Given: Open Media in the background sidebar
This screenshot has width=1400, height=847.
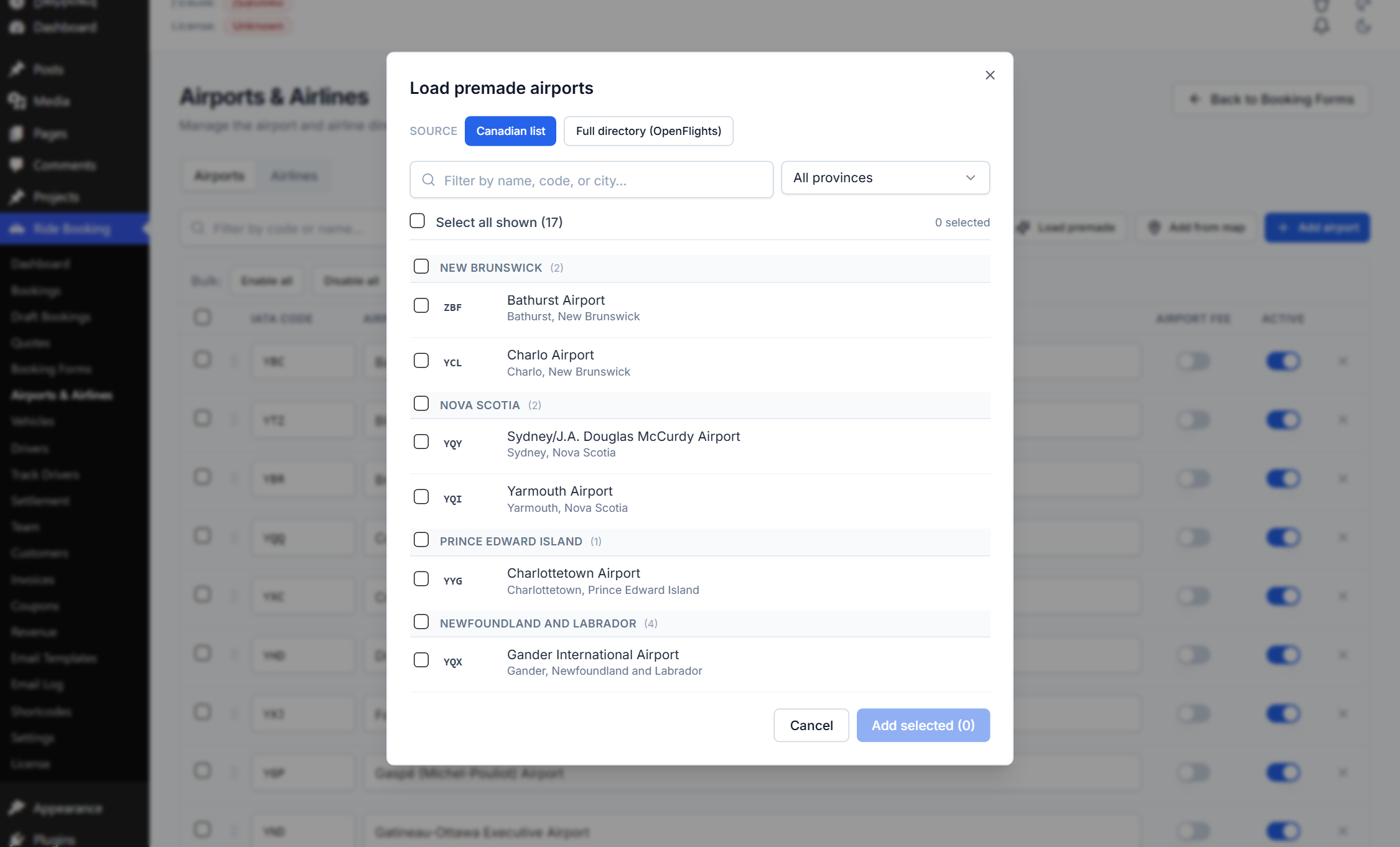Looking at the screenshot, I should click(51, 101).
